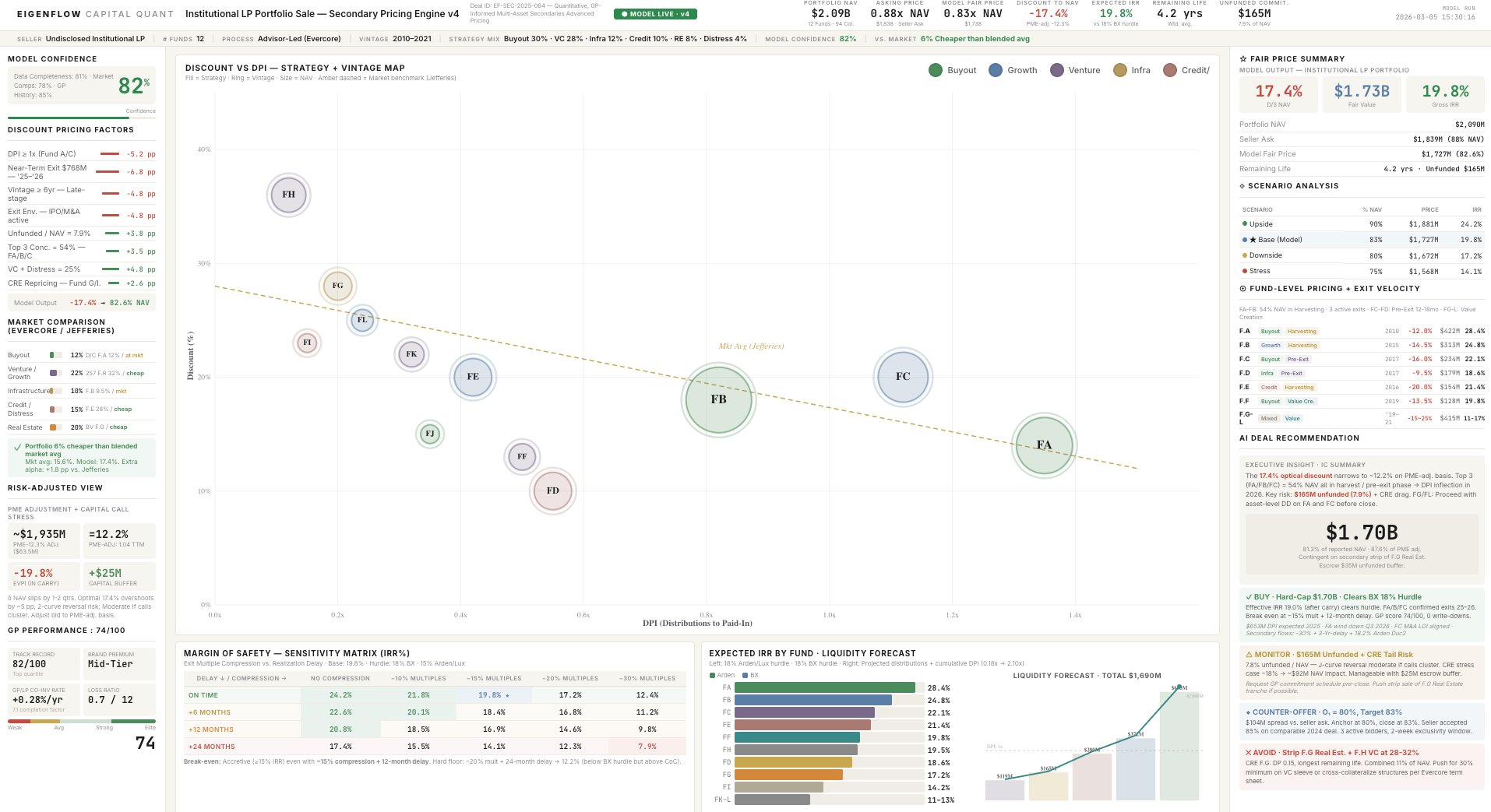Click the FD bubble on the scatter map

(552, 491)
